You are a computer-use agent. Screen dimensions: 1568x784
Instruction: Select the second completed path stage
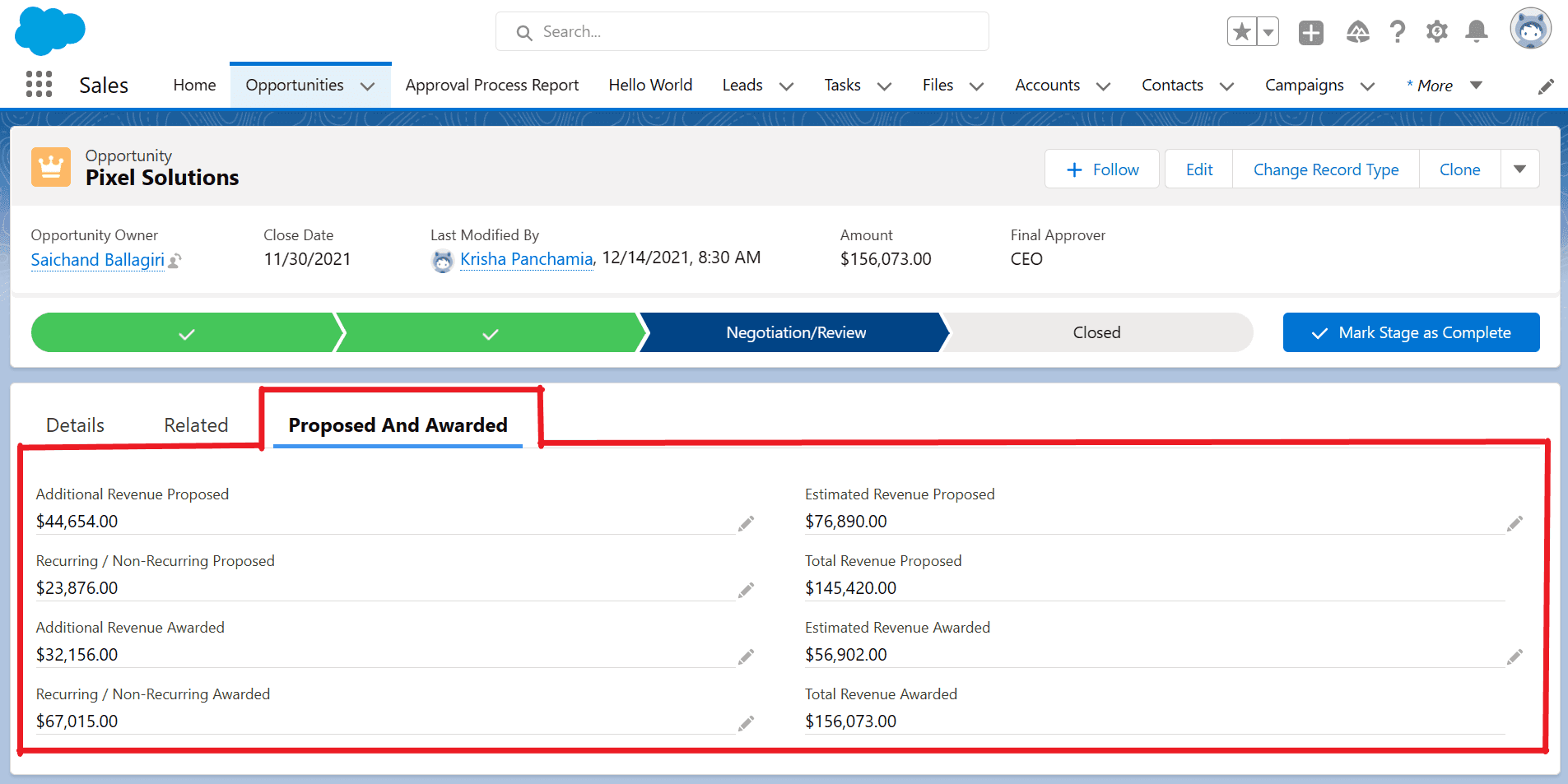click(x=491, y=332)
